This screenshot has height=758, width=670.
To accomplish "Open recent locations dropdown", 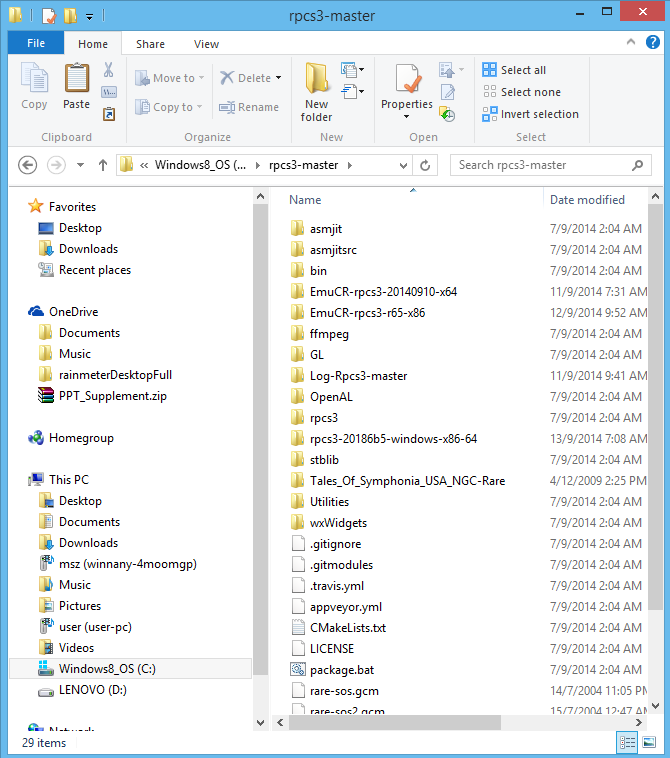I will coord(80,165).
